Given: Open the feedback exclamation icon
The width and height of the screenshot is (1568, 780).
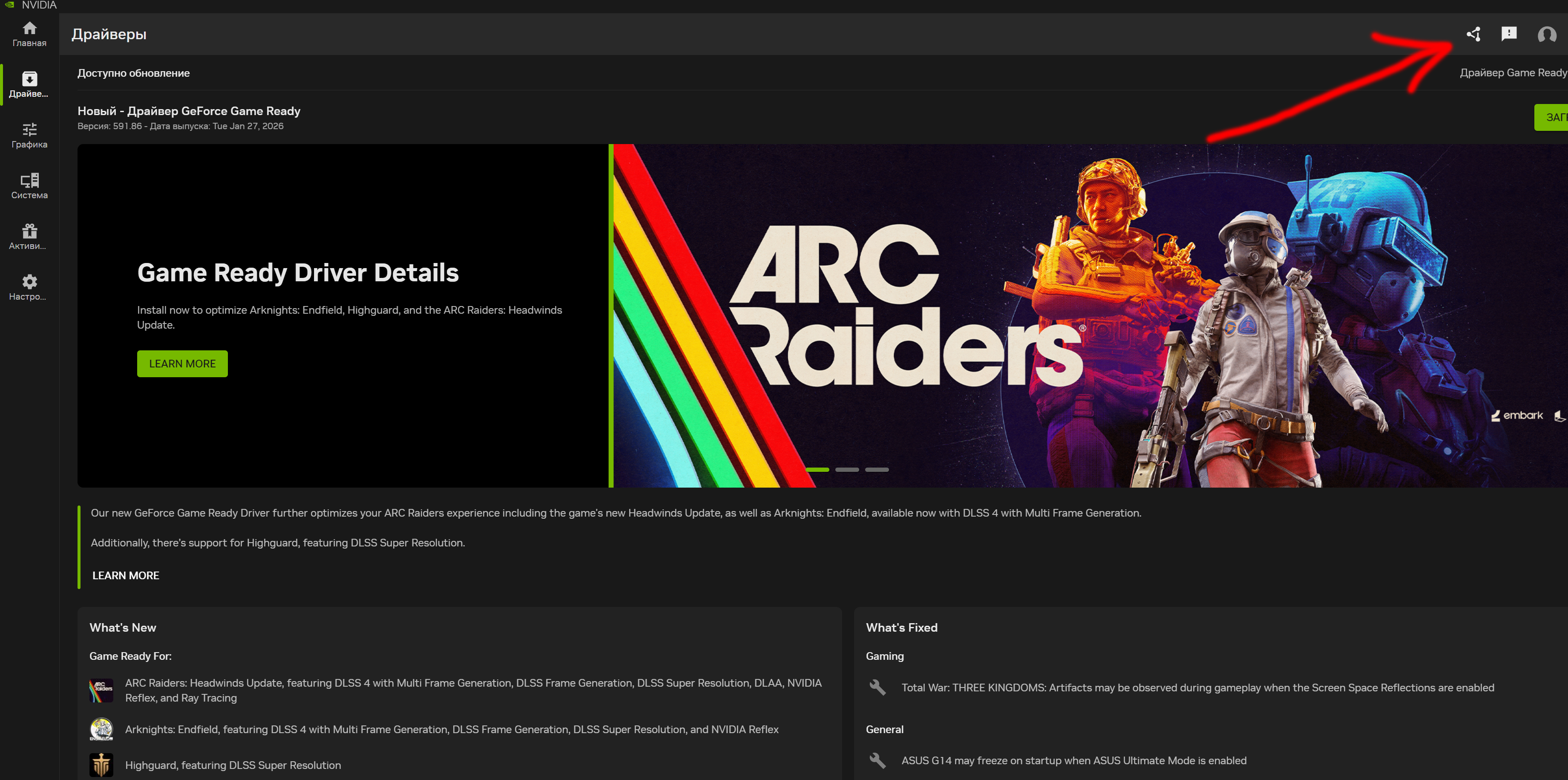Looking at the screenshot, I should pyautogui.click(x=1509, y=34).
